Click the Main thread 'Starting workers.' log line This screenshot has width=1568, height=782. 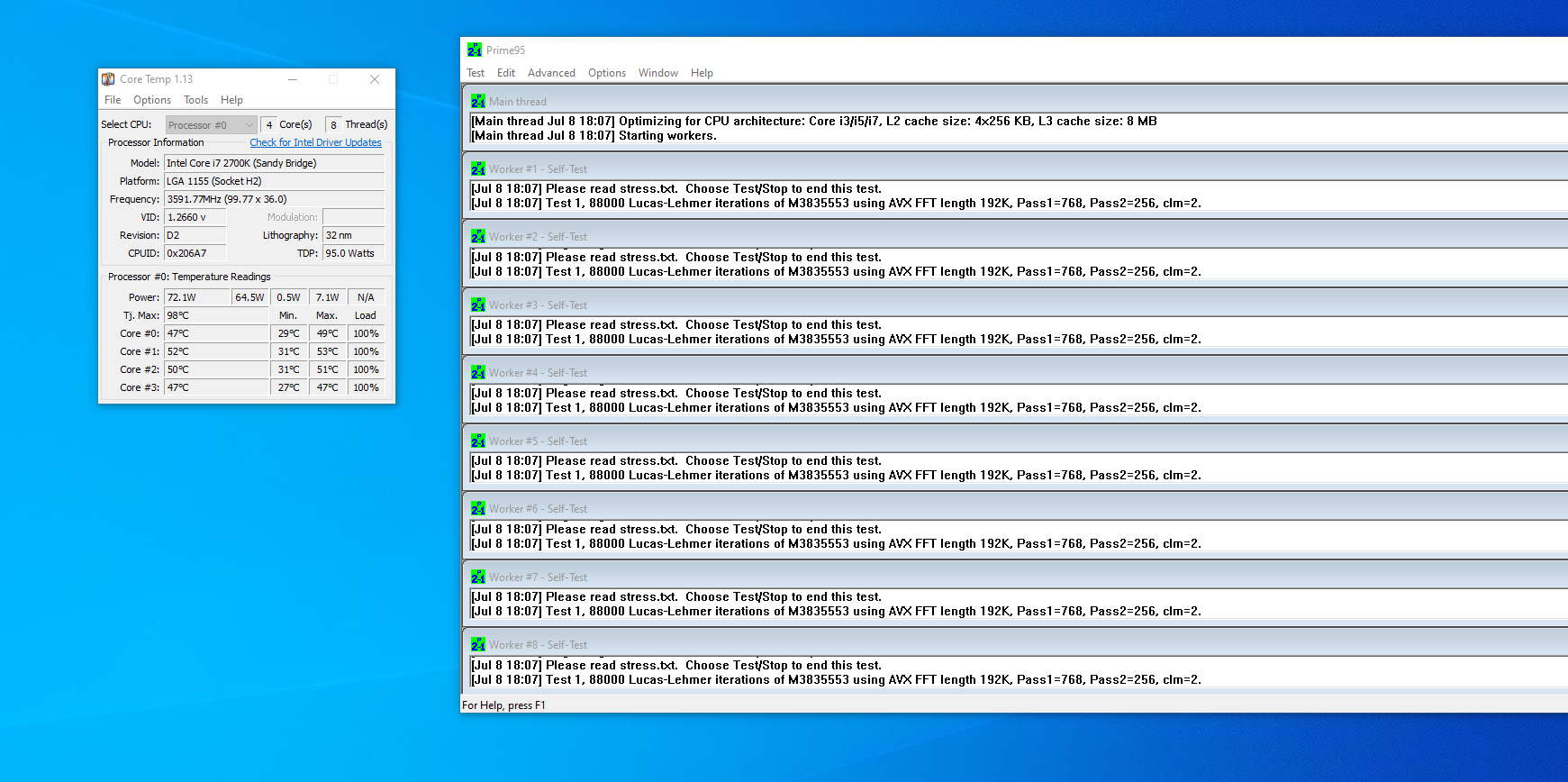[x=594, y=136]
